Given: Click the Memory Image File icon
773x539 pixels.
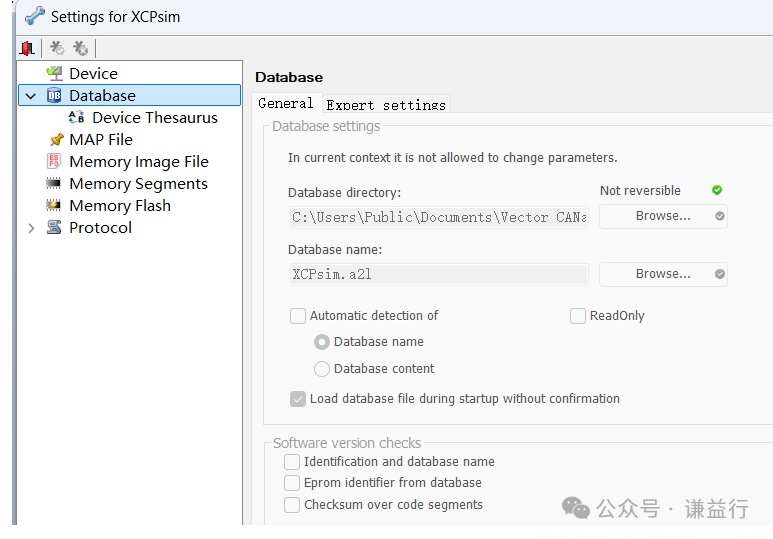Looking at the screenshot, I should 54,161.
